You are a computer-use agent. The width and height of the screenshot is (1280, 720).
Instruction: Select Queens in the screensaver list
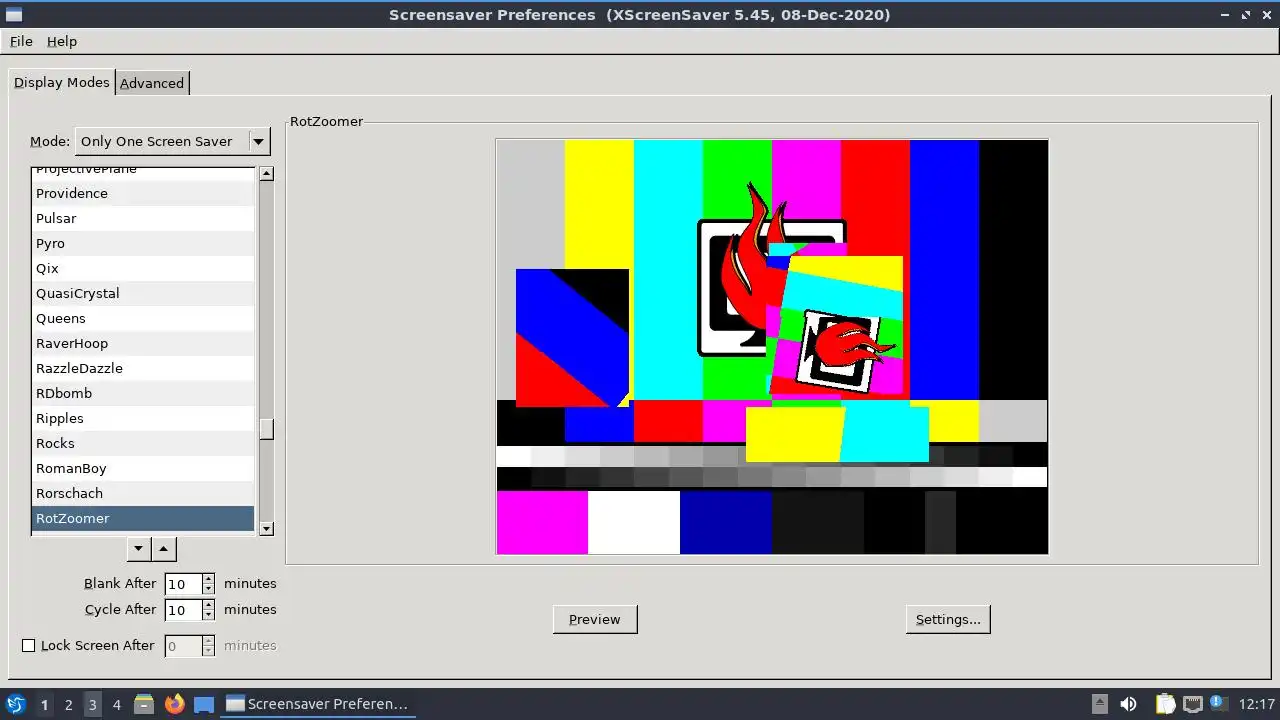(143, 318)
